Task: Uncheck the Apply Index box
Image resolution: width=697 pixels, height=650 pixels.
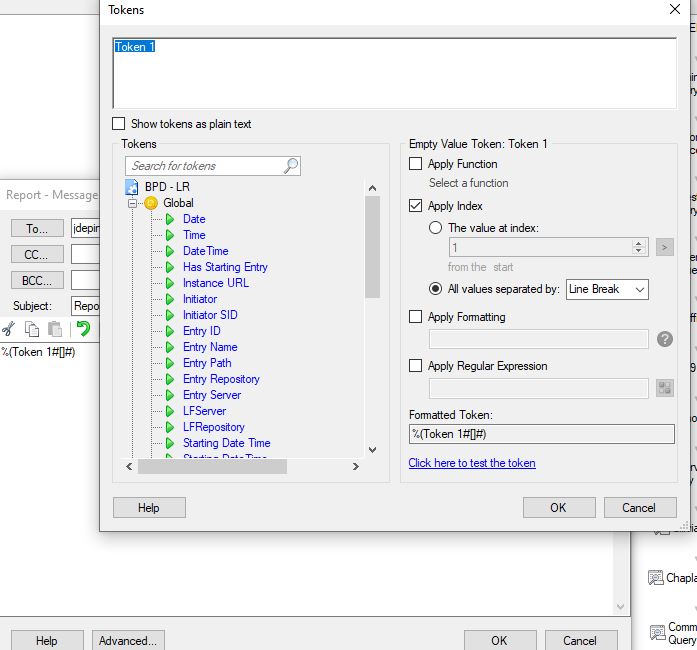Action: 415,206
